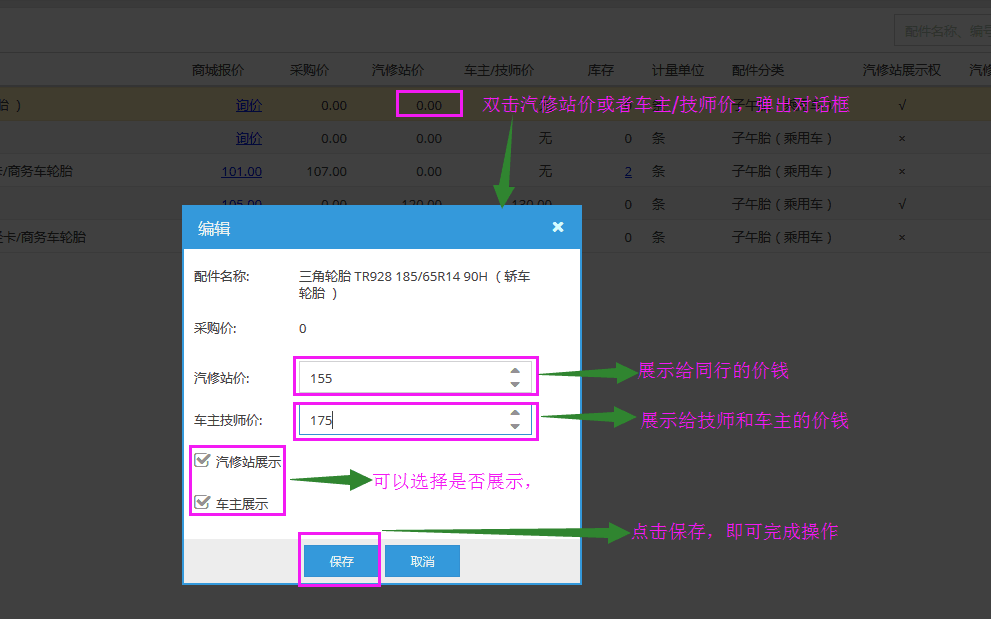Toggle the 汽修站展示 checkbox

pyautogui.click(x=203, y=461)
